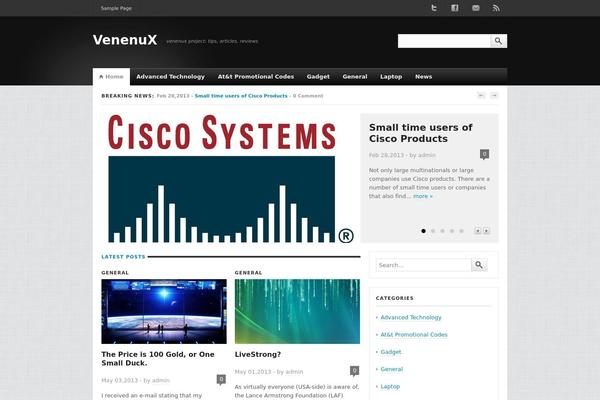The width and height of the screenshot is (600, 400).
Task: Open breaking news Cisco Products link
Action: pos(241,96)
